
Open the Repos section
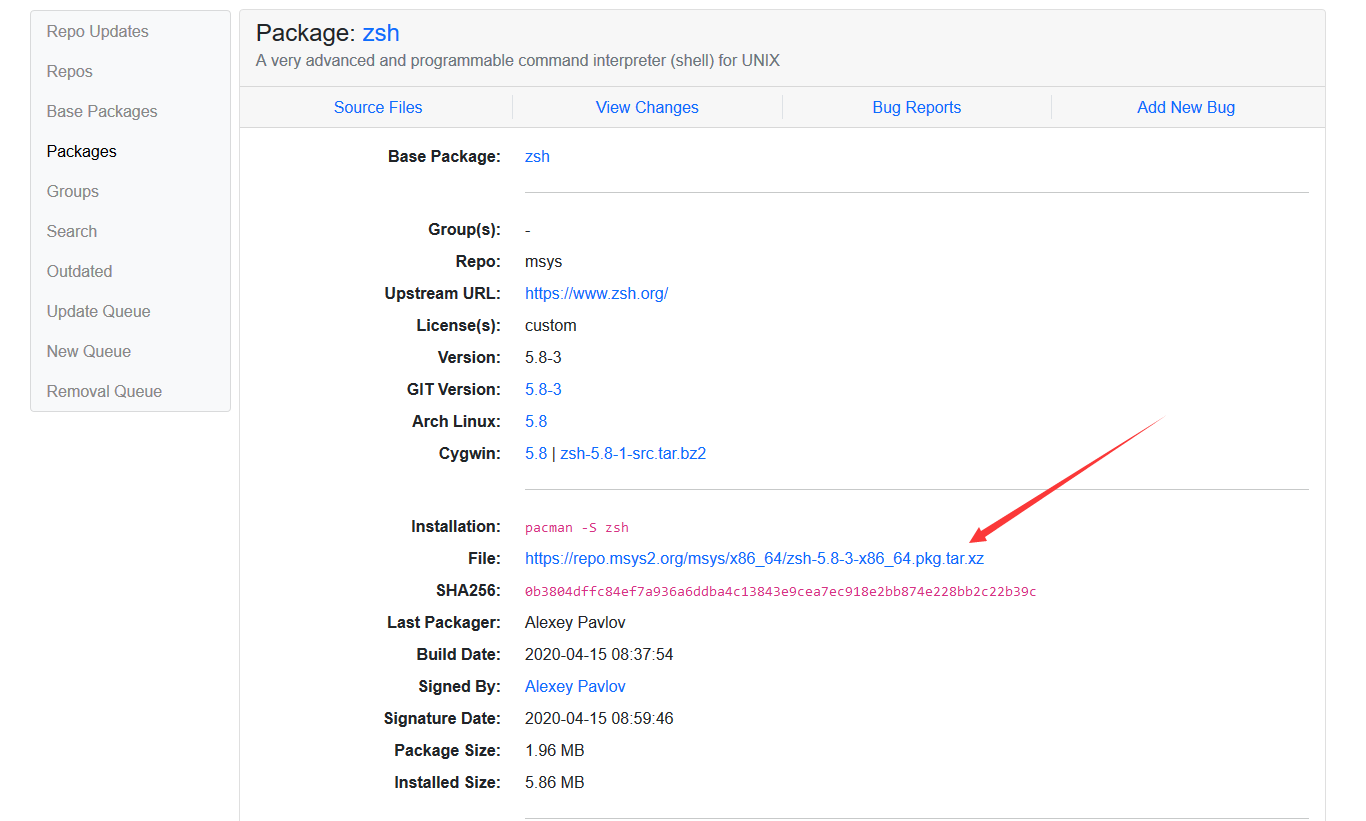[x=69, y=71]
